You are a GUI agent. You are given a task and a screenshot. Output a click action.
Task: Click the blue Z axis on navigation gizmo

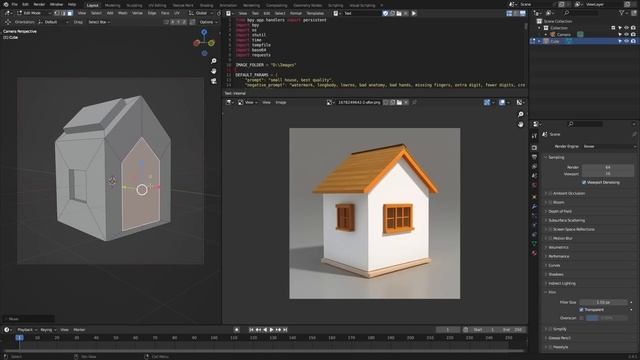coord(204,32)
